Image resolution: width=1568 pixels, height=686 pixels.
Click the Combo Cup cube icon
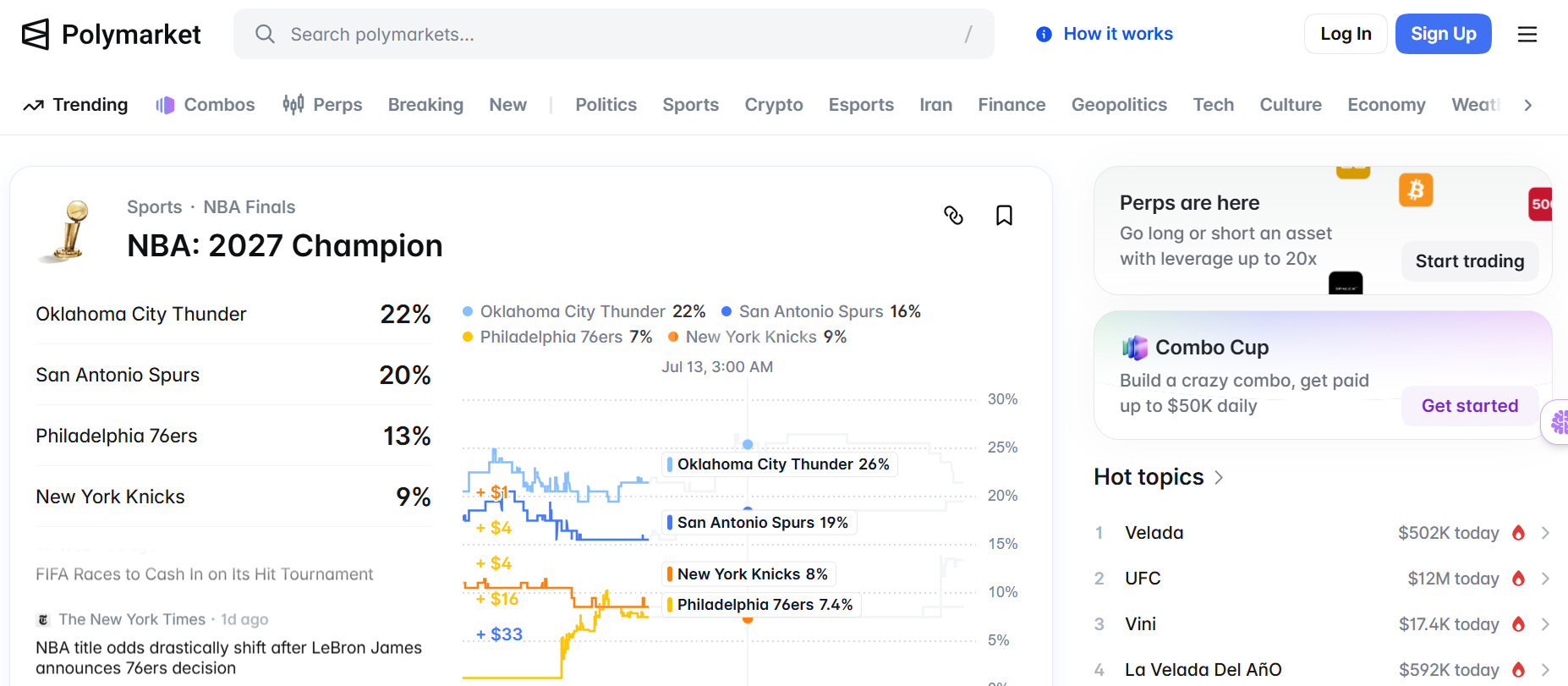(1134, 348)
